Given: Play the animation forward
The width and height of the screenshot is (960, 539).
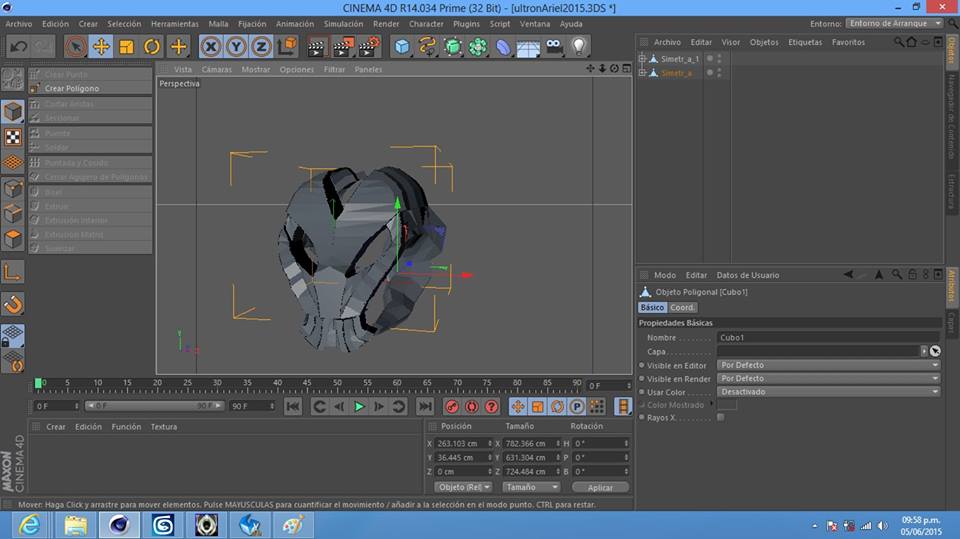Looking at the screenshot, I should point(359,406).
